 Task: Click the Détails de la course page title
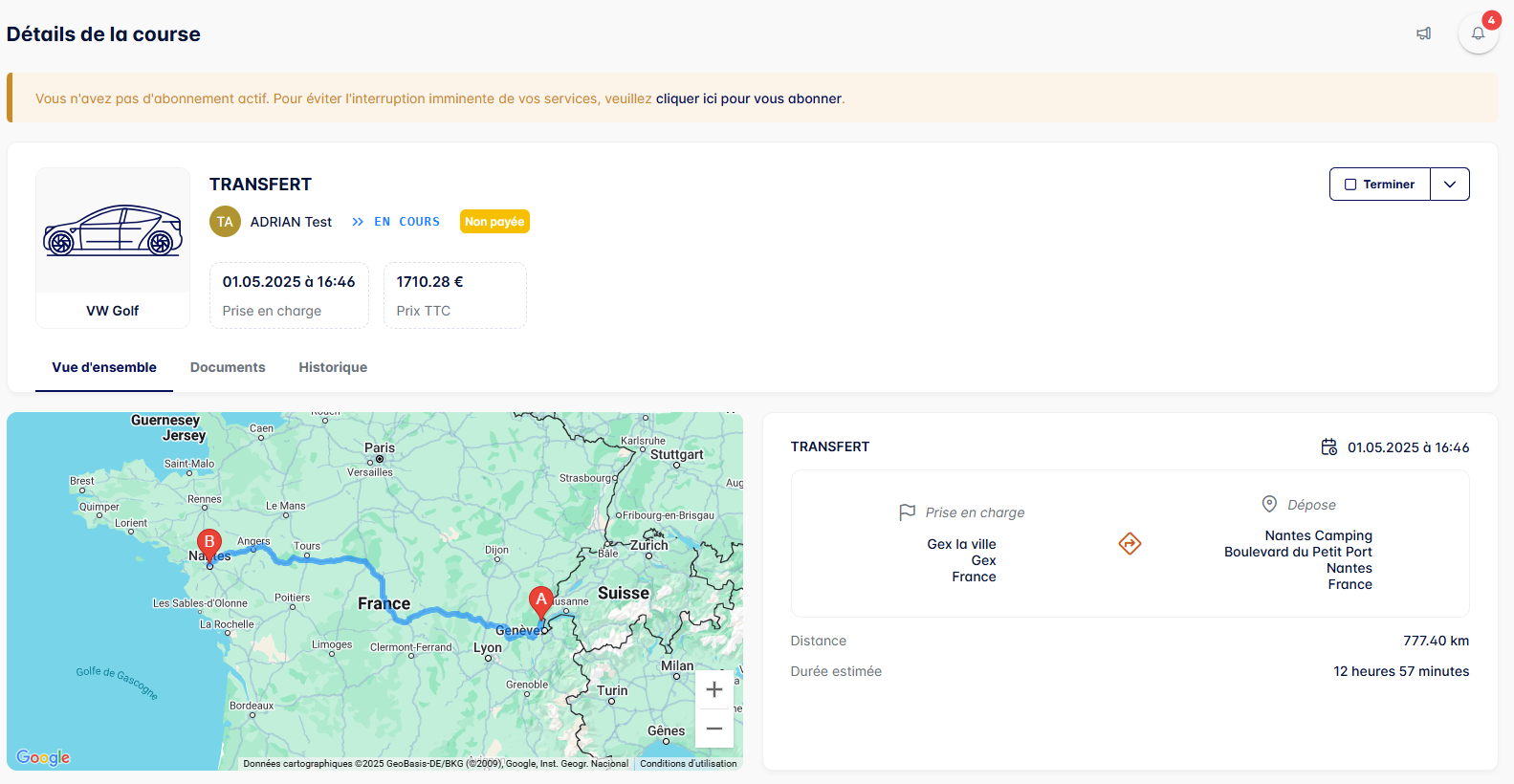pos(103,34)
